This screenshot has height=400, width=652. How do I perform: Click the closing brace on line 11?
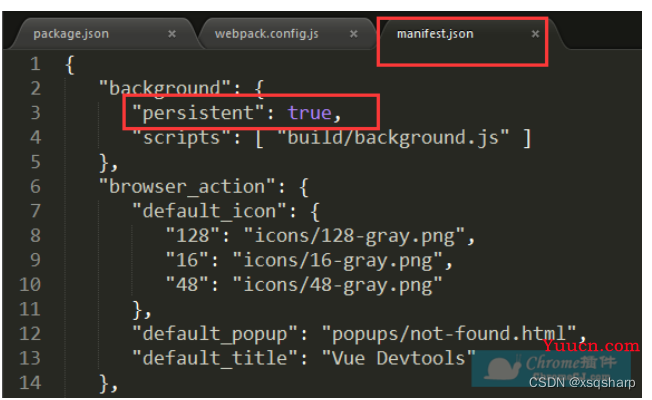click(138, 310)
